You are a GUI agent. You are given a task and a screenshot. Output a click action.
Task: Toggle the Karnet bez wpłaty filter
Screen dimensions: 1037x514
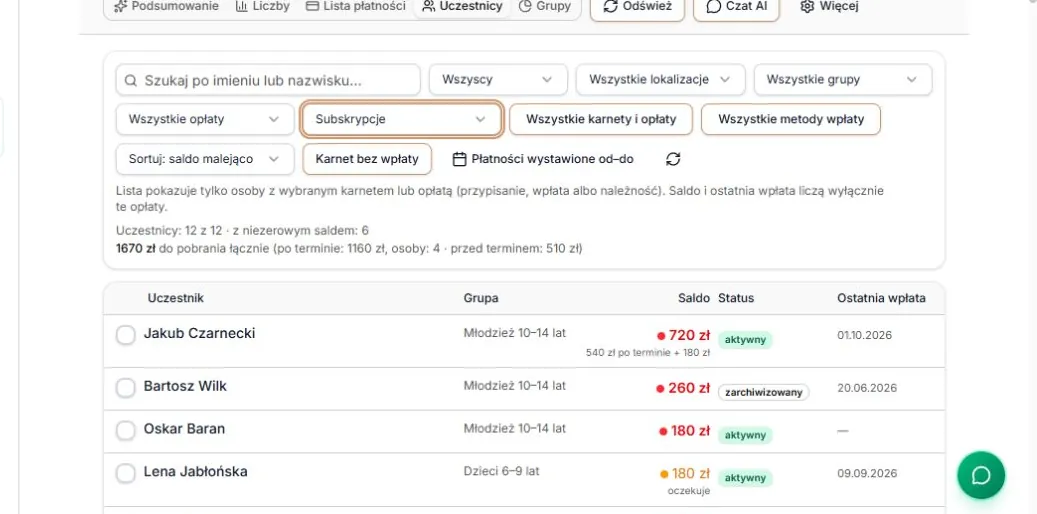[x=367, y=159]
